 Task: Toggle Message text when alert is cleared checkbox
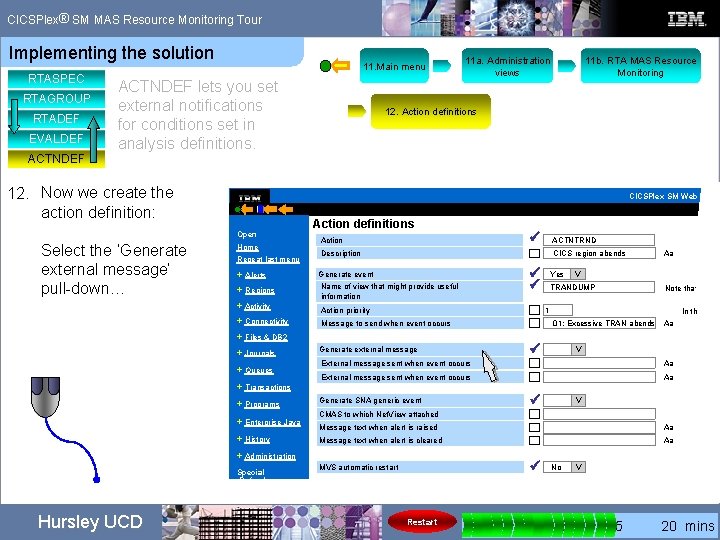tap(534, 440)
